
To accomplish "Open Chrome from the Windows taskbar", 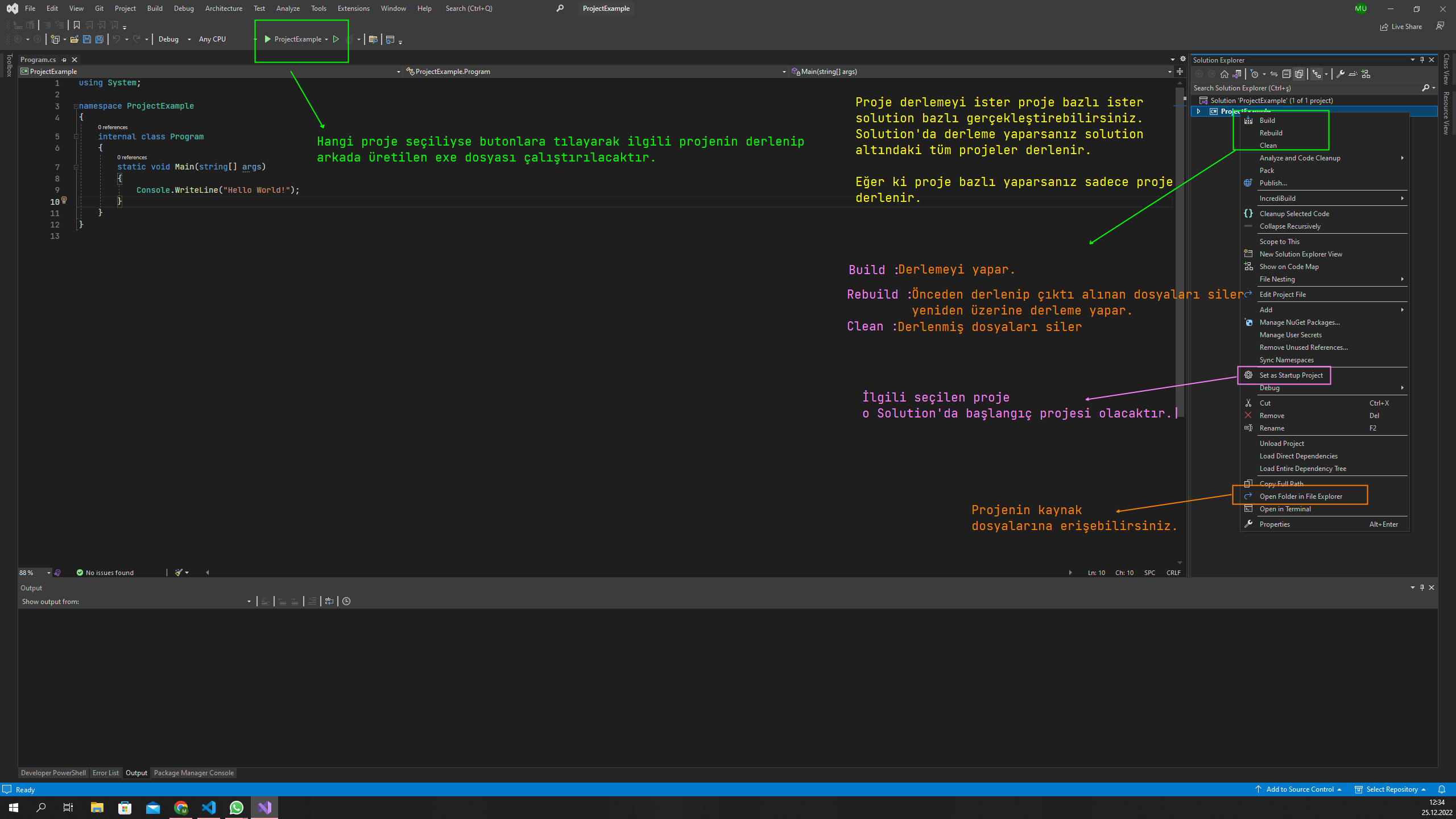I will click(181, 808).
